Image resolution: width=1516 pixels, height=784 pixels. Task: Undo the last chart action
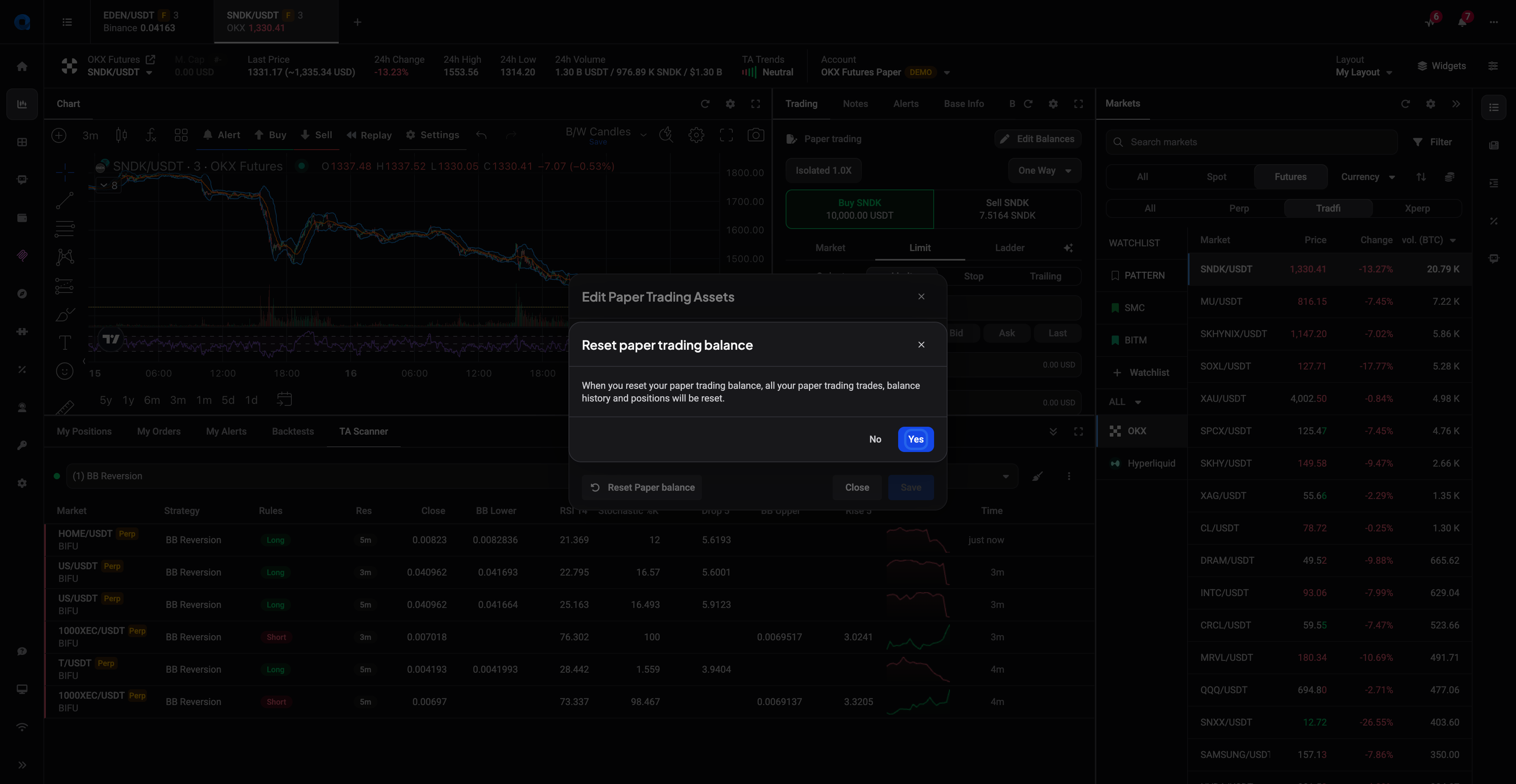coord(481,135)
